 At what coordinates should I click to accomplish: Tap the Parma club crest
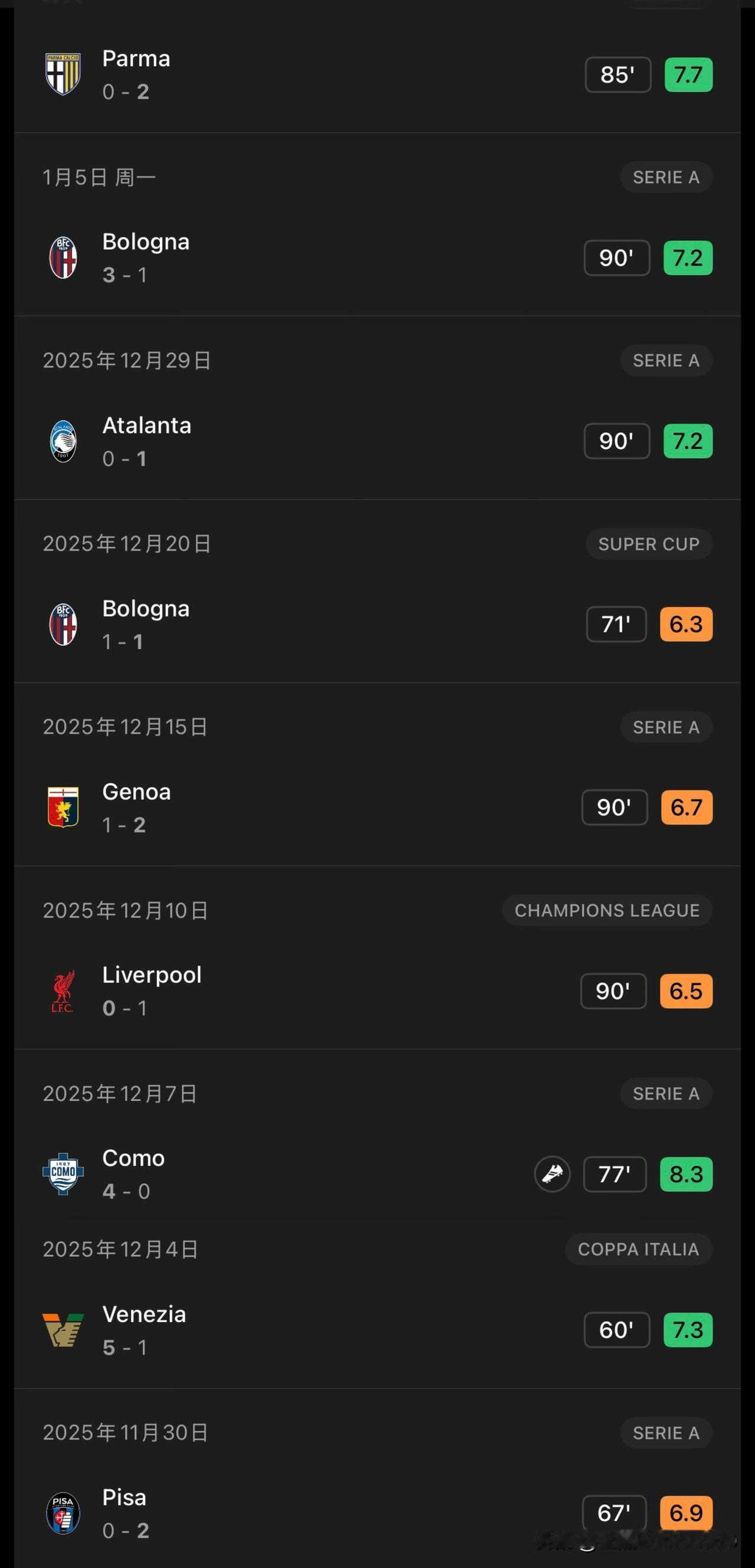pyautogui.click(x=63, y=74)
